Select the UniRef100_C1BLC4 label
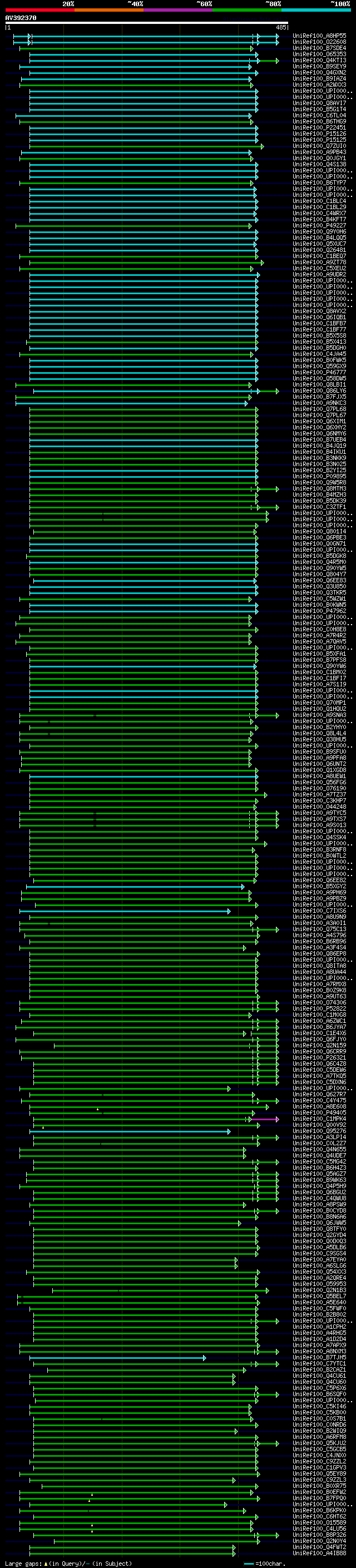Screen dimensions: 356x1568 pyautogui.click(x=319, y=201)
